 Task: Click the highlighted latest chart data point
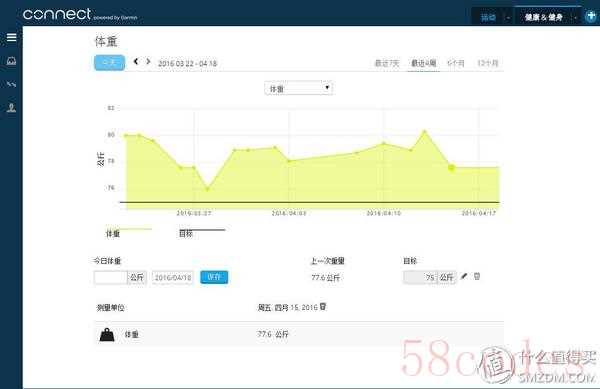452,168
